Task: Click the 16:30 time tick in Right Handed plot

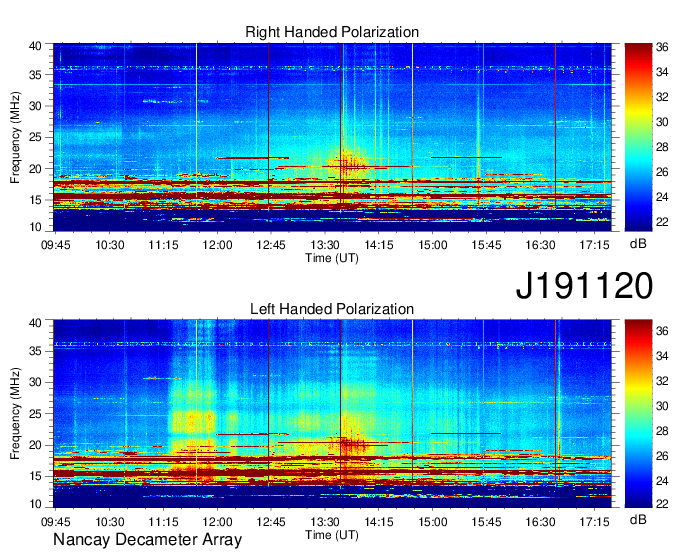Action: 540,245
